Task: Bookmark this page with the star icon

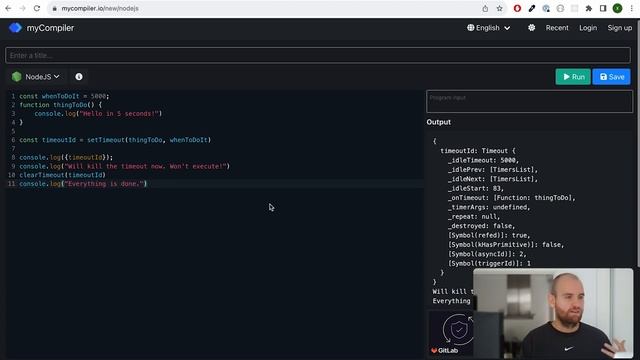Action: pyautogui.click(x=499, y=8)
